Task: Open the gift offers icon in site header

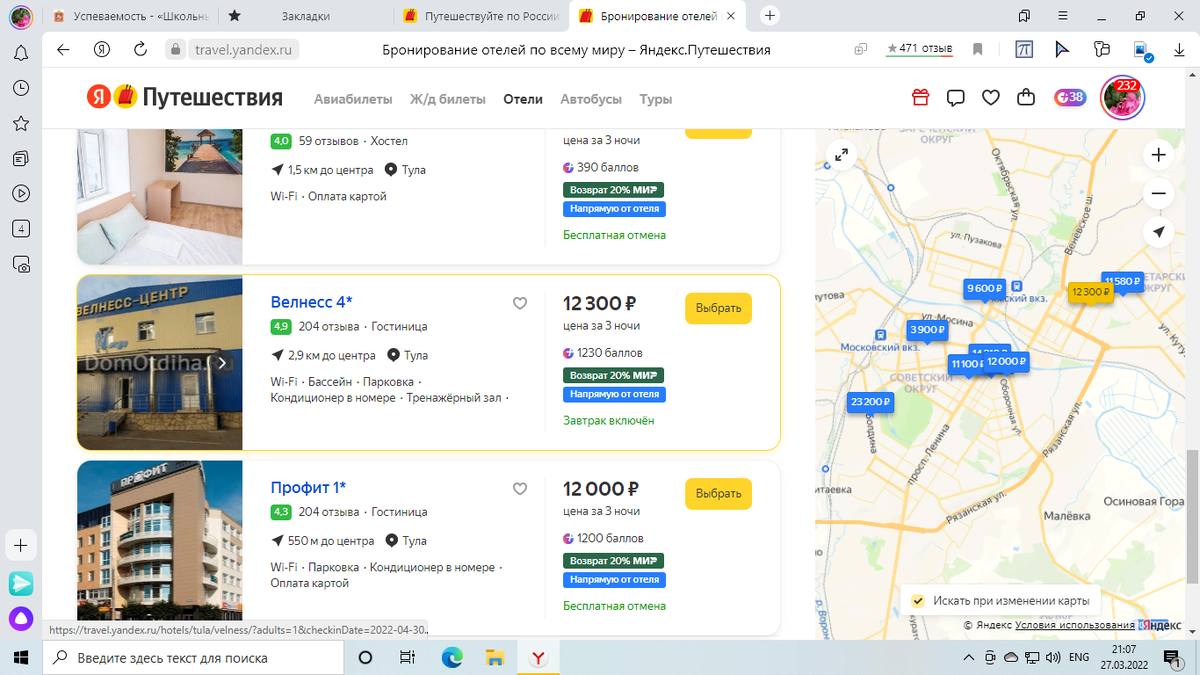Action: [920, 98]
